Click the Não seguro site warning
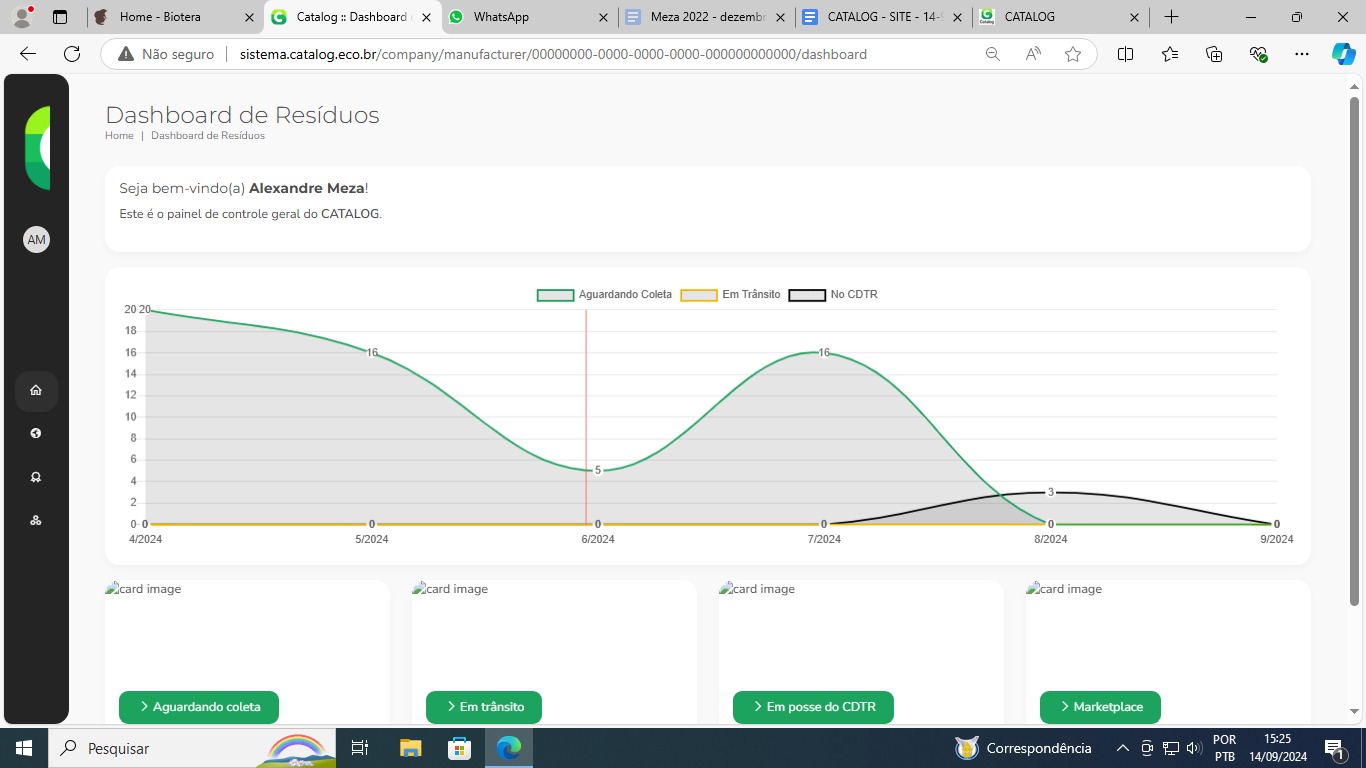The height and width of the screenshot is (768, 1366). (166, 54)
